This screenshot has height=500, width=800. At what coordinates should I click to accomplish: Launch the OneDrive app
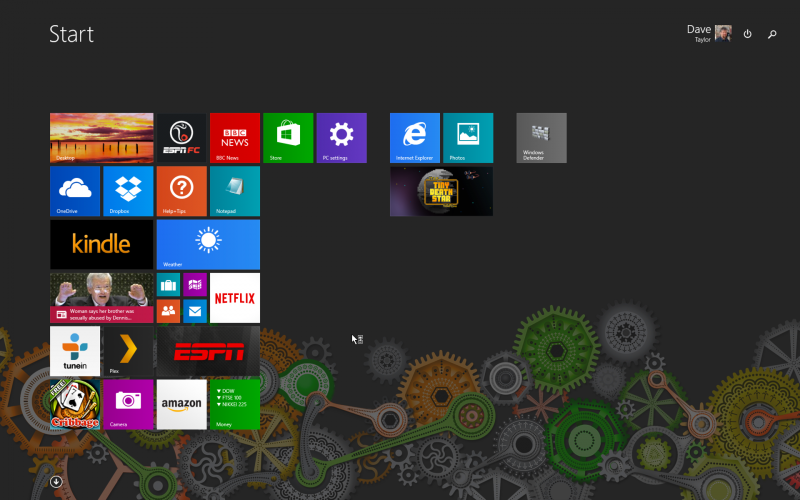click(75, 191)
